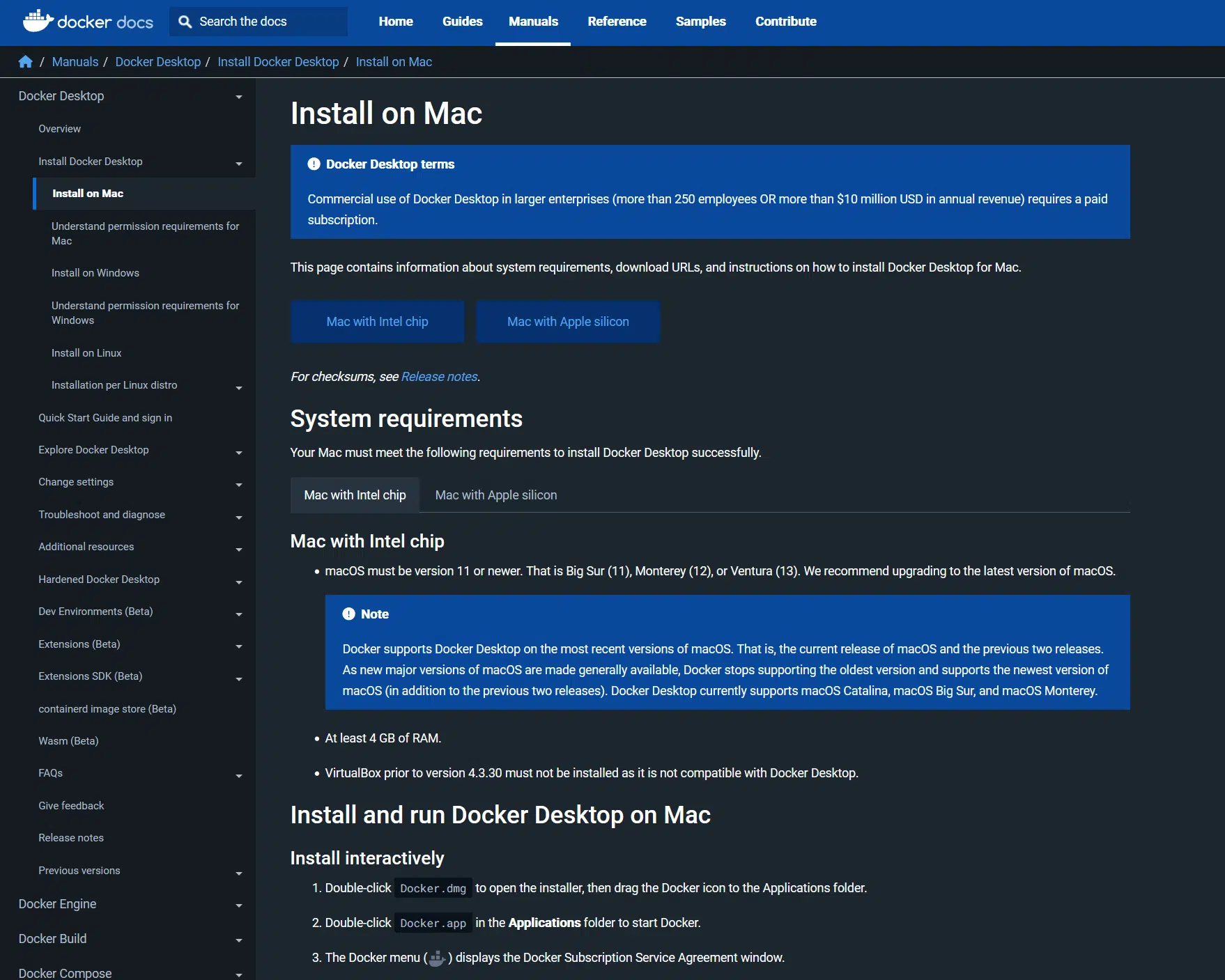Open Install on Windows sidebar item
The height and width of the screenshot is (980, 1225).
(95, 273)
